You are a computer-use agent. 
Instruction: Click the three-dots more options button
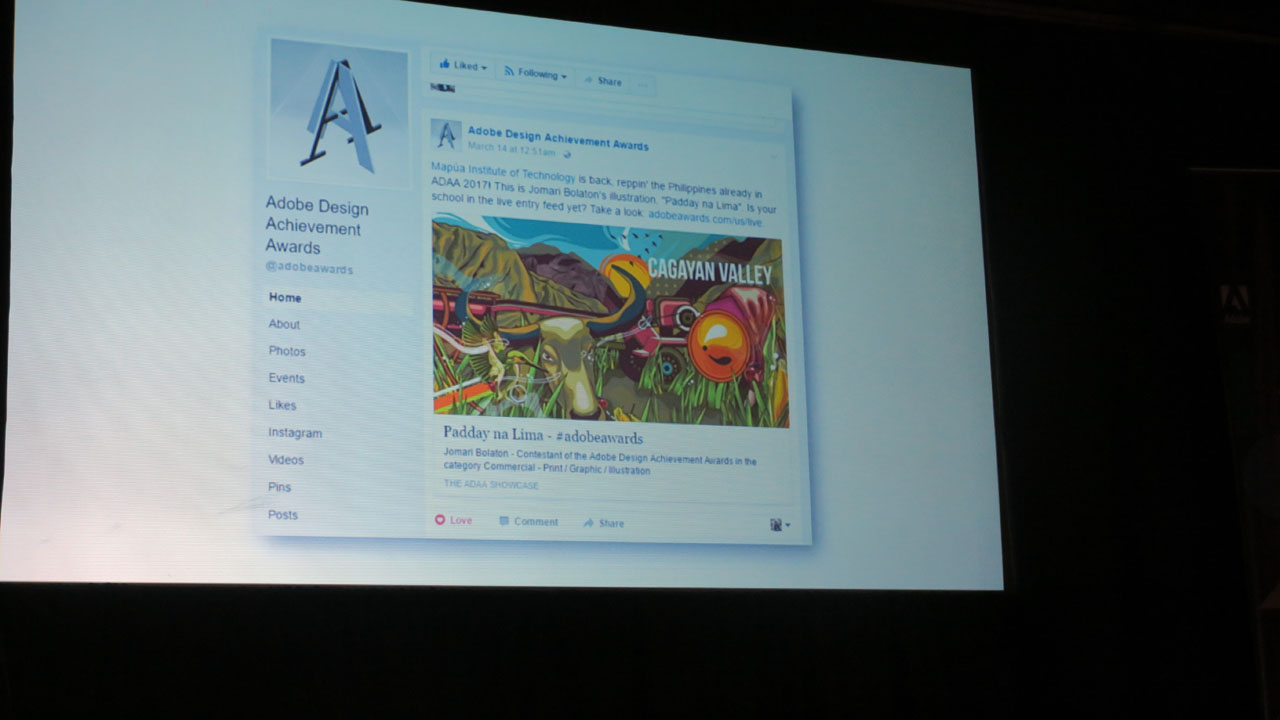(x=643, y=84)
